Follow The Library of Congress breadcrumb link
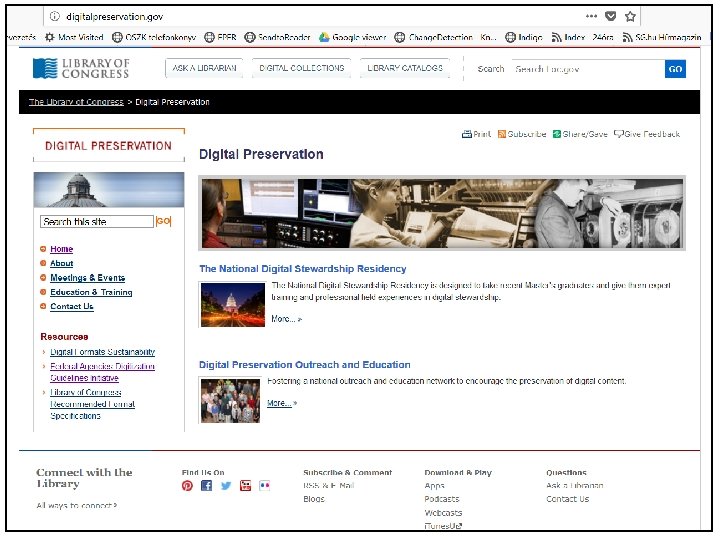The height and width of the screenshot is (540, 720). click(76, 102)
